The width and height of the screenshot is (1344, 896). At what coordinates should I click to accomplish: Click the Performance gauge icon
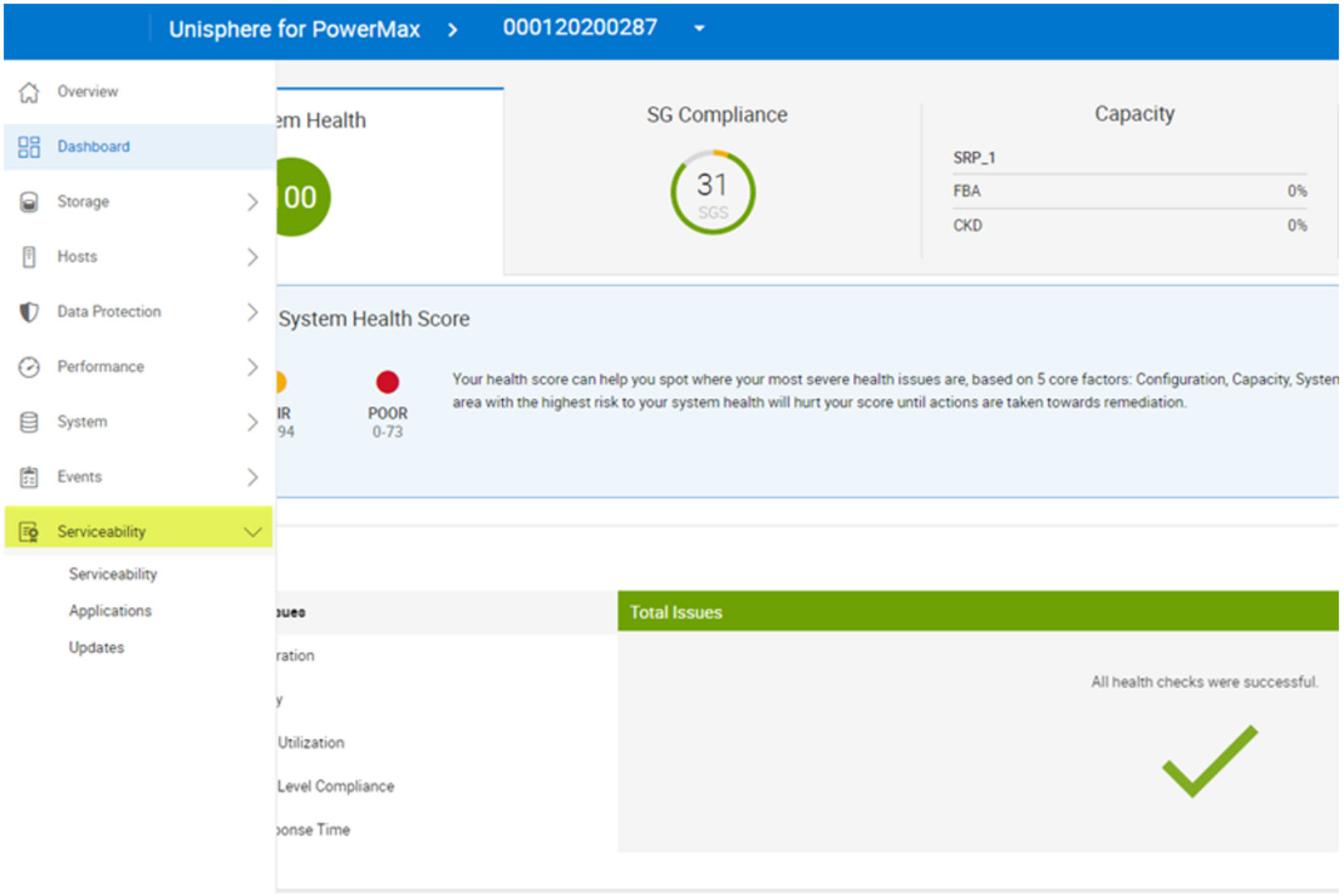coord(29,366)
